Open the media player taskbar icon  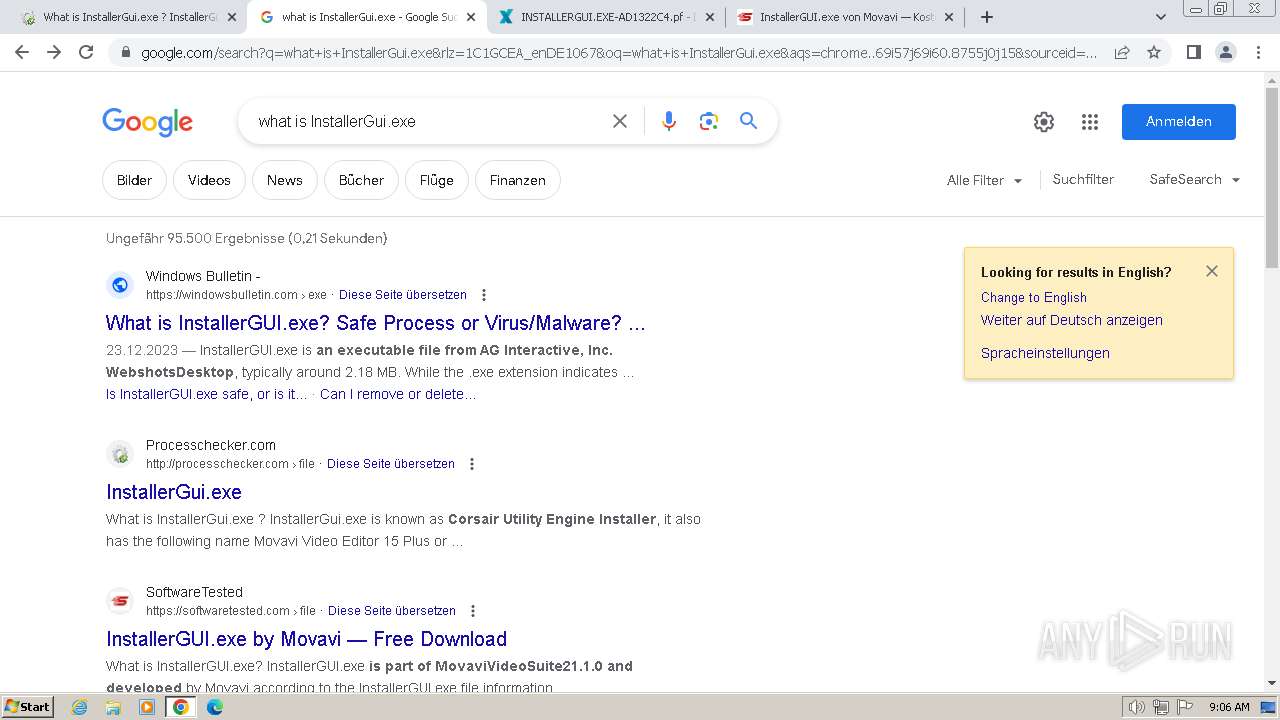point(147,707)
